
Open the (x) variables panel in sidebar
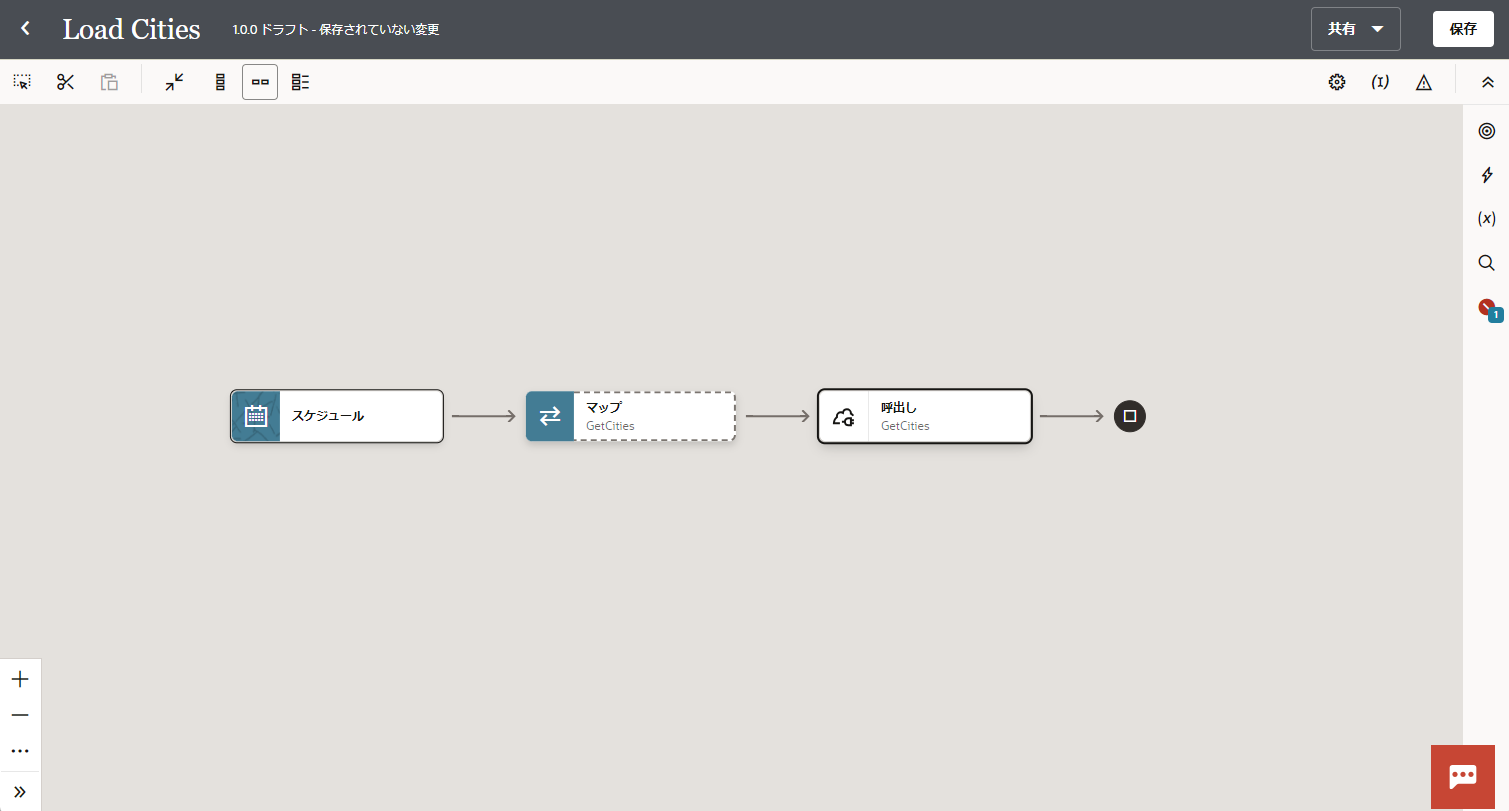pyautogui.click(x=1486, y=219)
